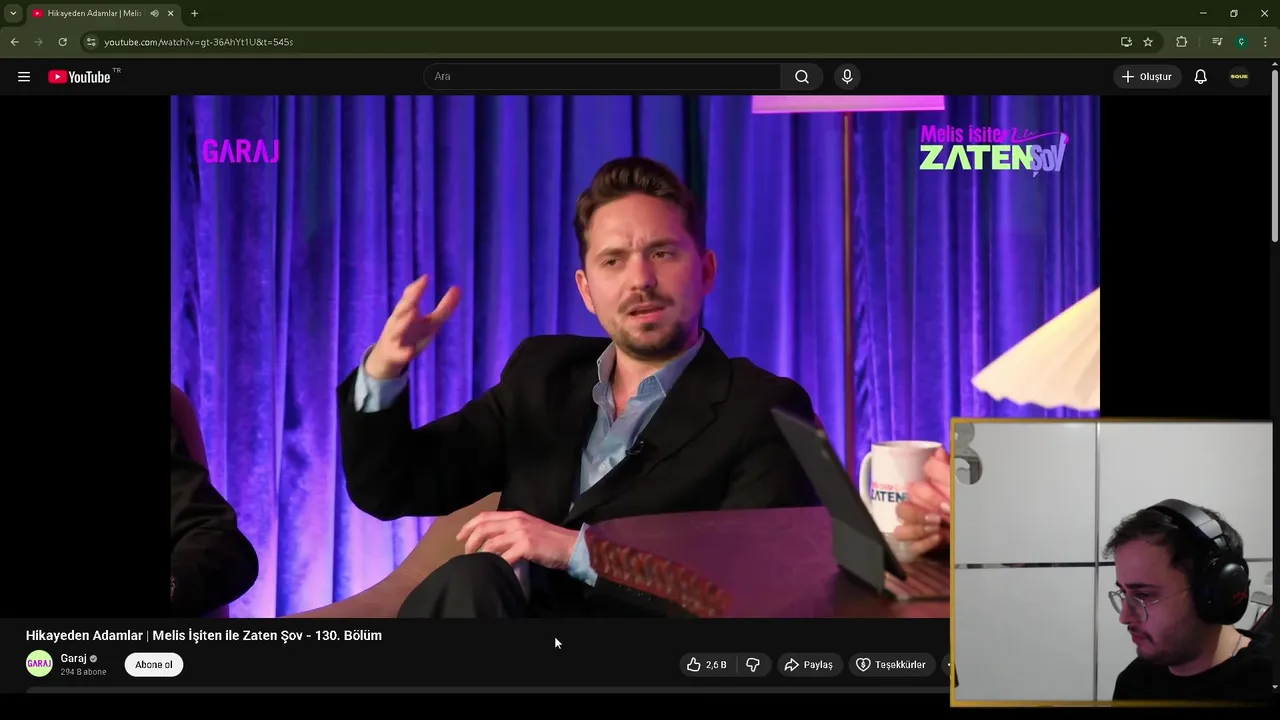Focus the Ara search input field

pos(603,77)
